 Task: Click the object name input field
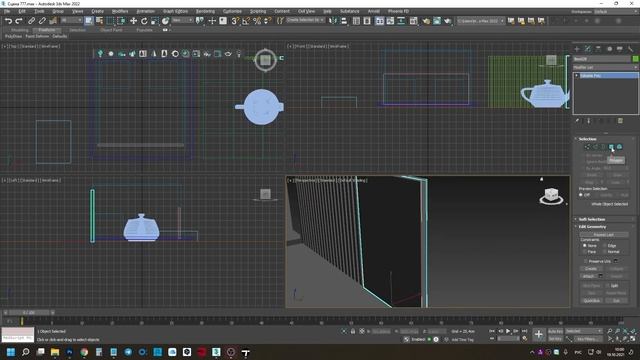(602, 59)
